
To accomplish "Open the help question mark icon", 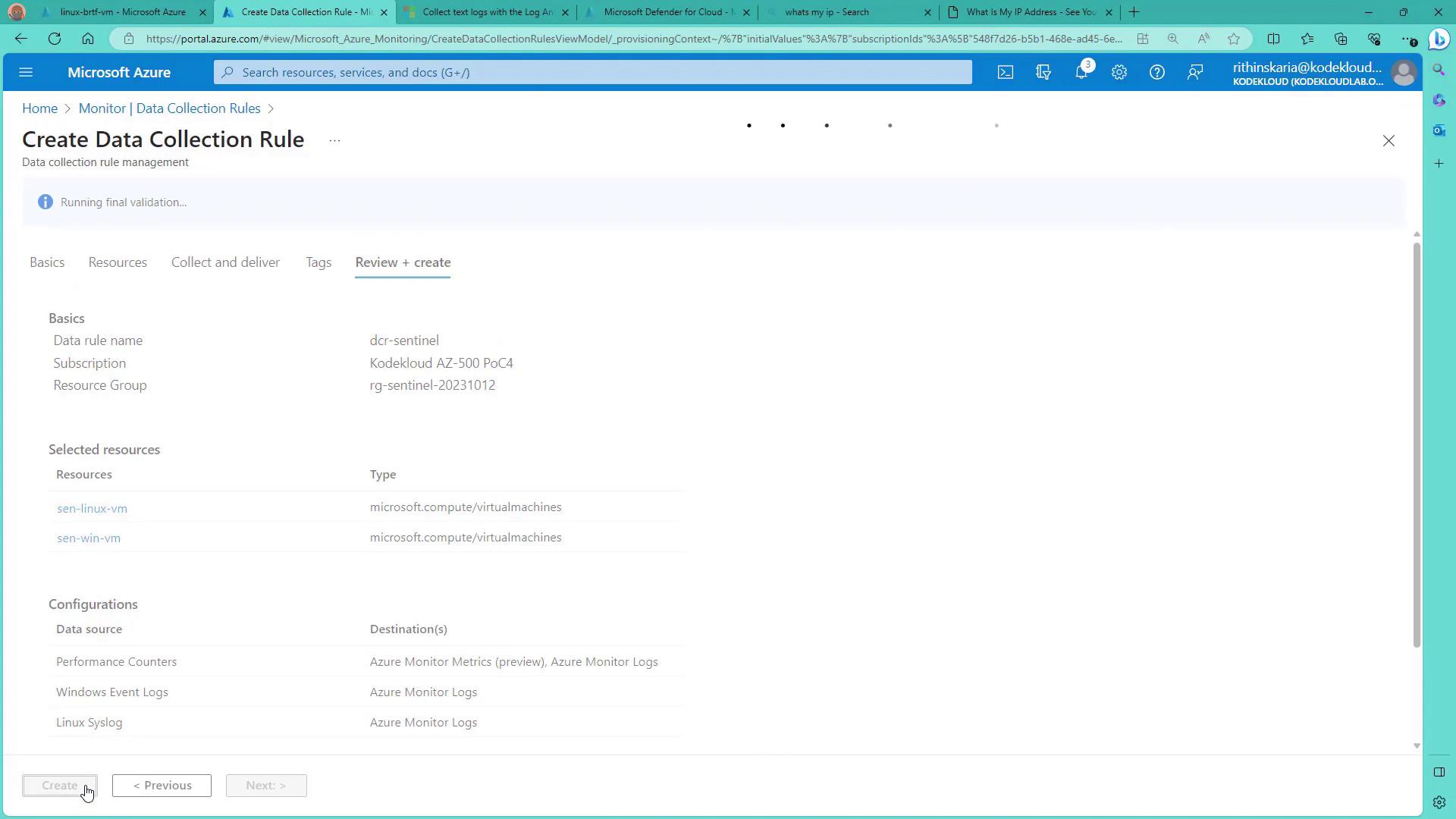I will coord(1156,73).
